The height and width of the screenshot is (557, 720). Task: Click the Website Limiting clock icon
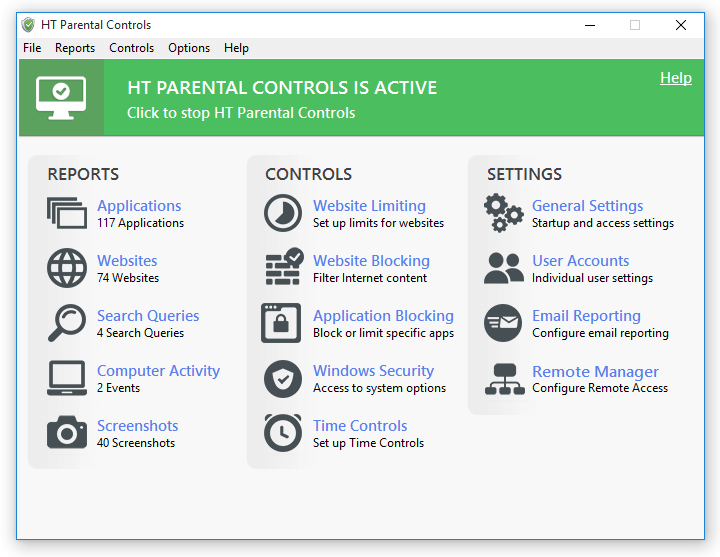[283, 213]
